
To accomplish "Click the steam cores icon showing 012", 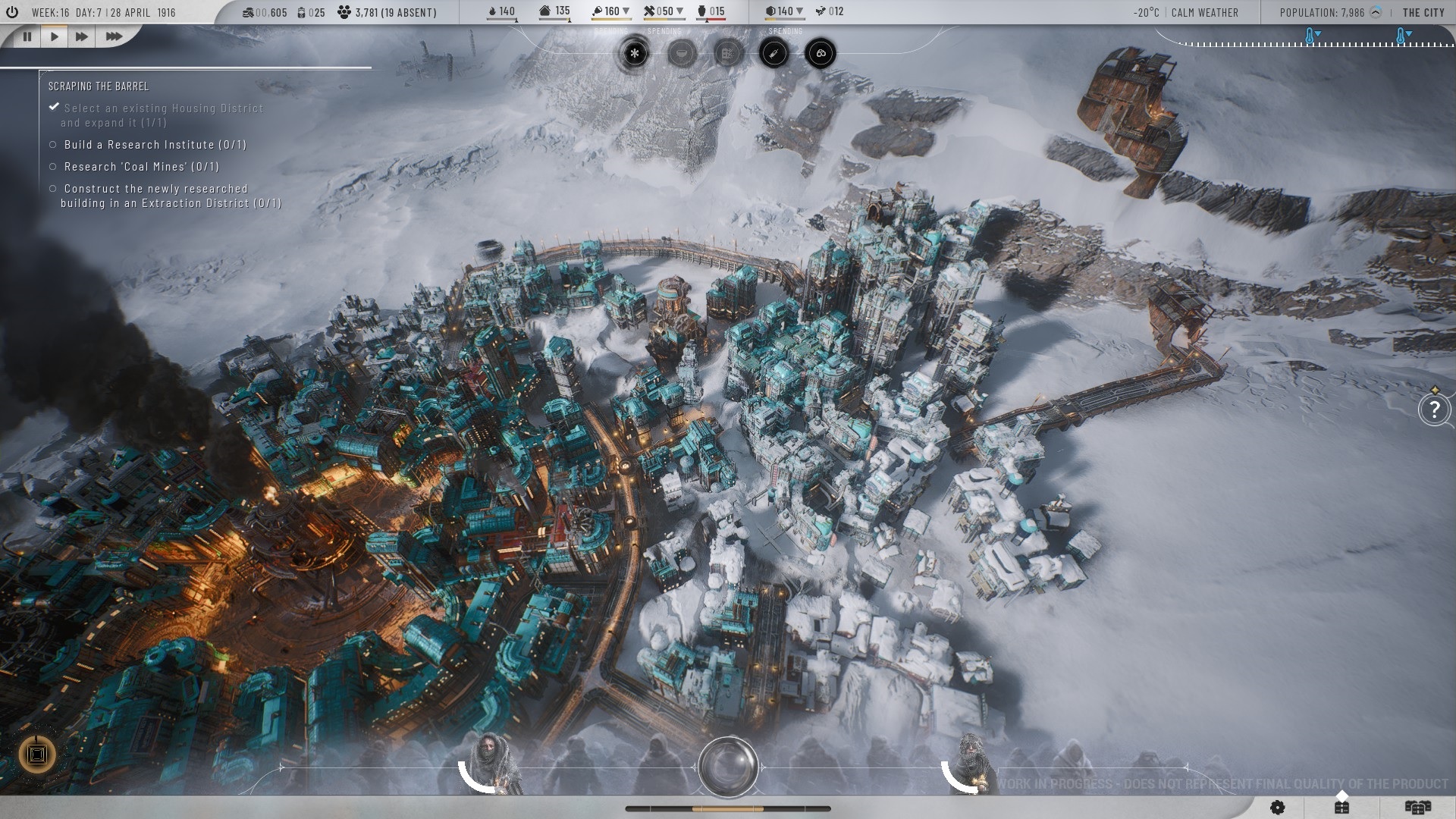I will (x=820, y=11).
